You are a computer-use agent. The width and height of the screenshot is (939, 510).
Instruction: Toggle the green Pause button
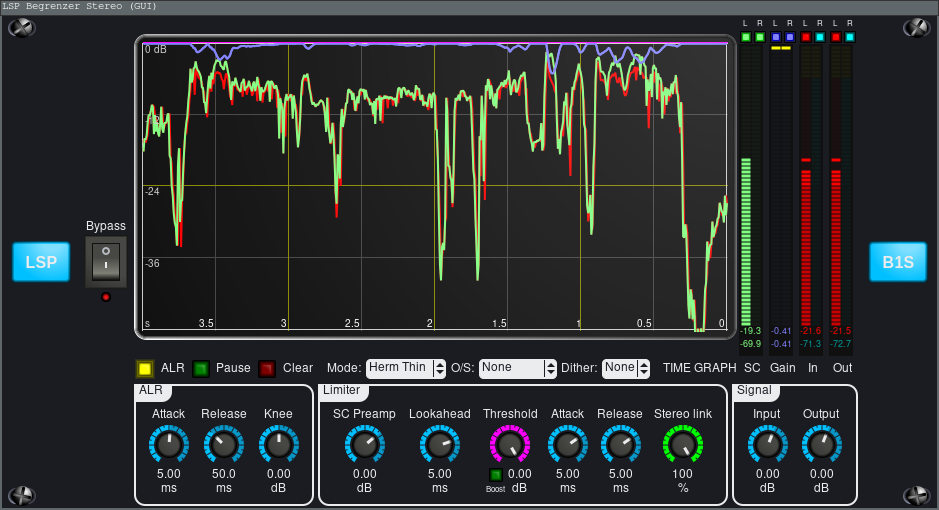[x=200, y=368]
